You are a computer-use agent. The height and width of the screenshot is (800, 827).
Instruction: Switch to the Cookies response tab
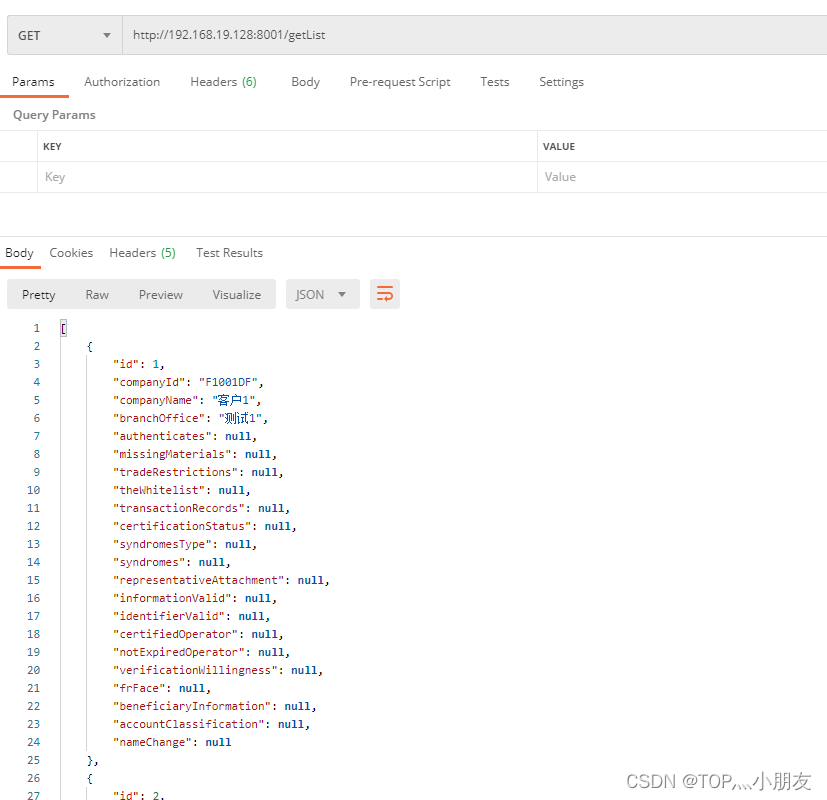point(71,253)
